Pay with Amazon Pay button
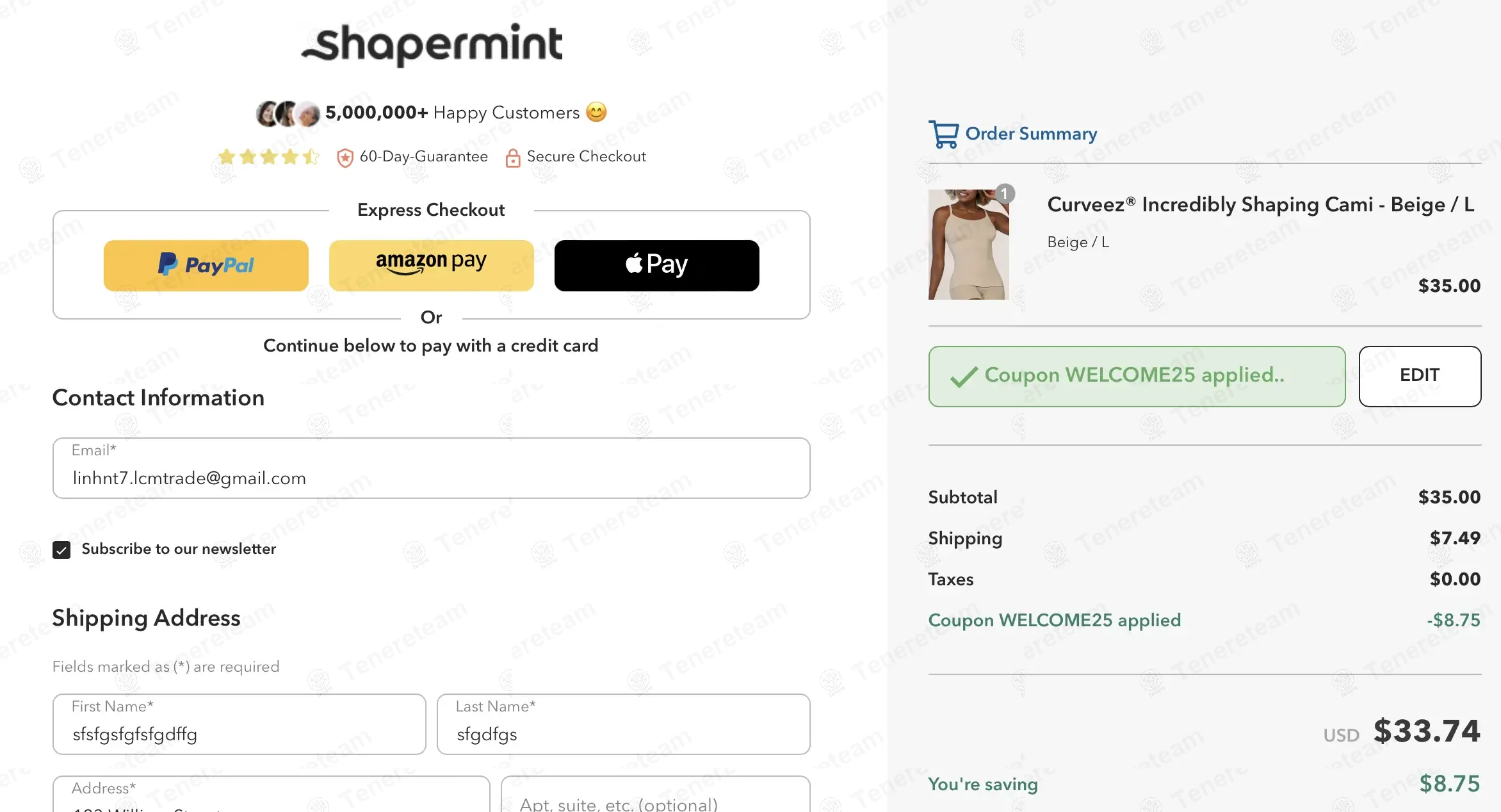 (431, 265)
